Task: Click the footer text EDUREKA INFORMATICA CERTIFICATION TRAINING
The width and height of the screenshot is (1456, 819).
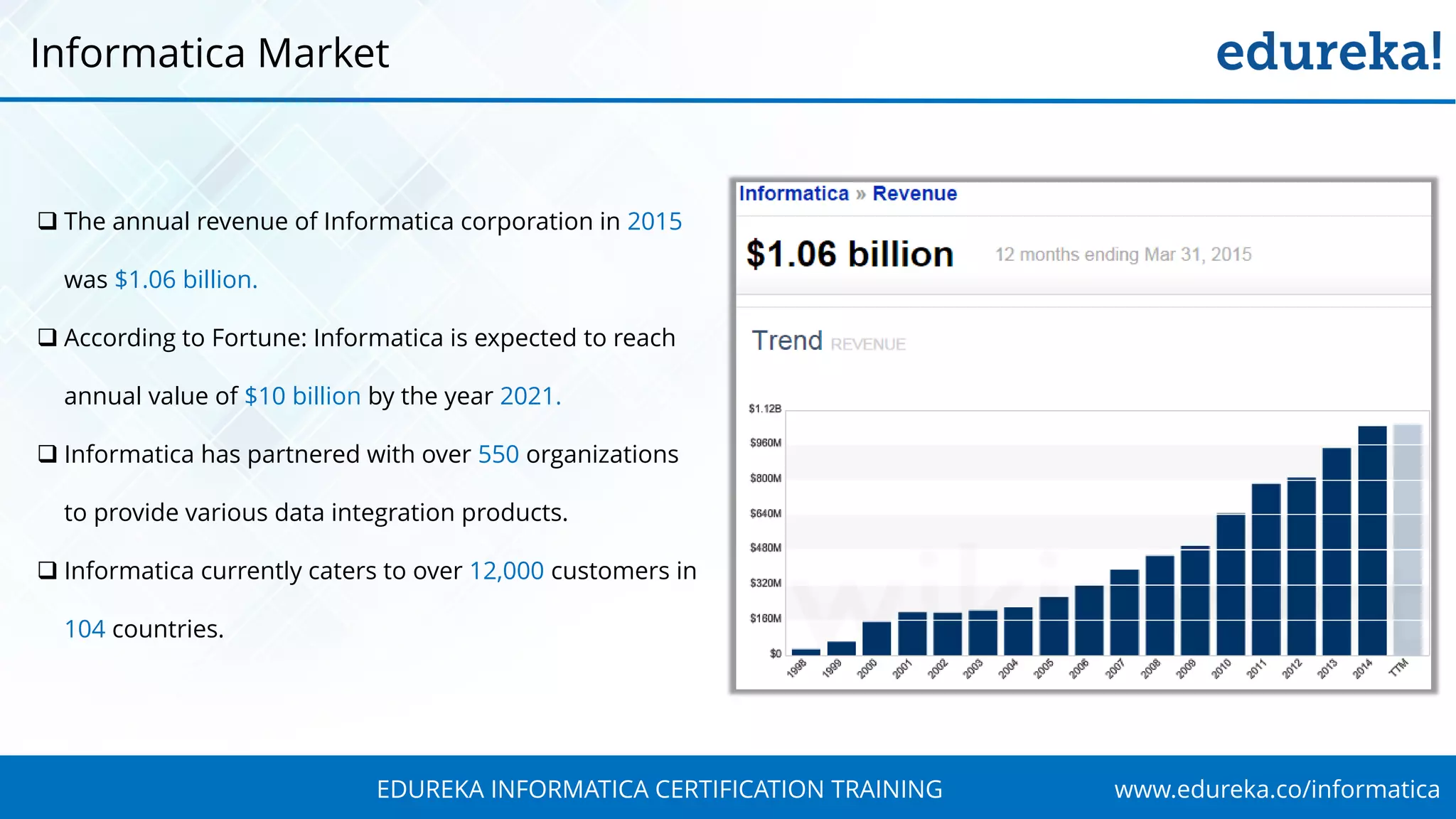Action: click(659, 789)
